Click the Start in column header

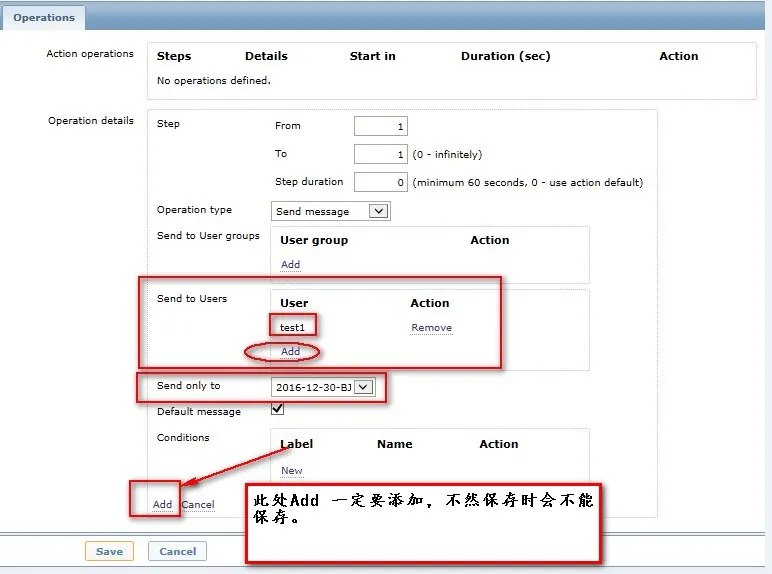(x=373, y=56)
